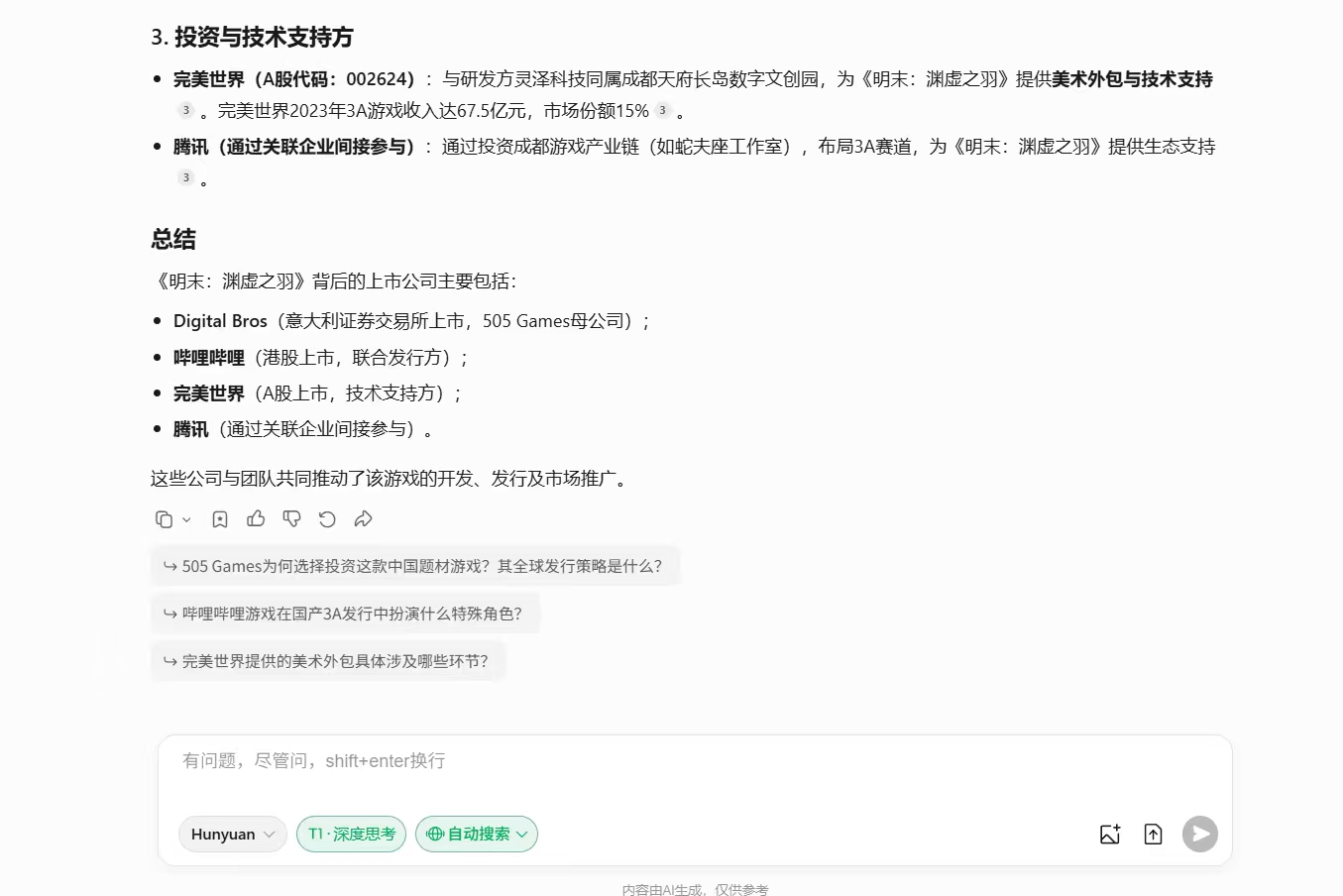Upload an image with the picture icon

1110,835
